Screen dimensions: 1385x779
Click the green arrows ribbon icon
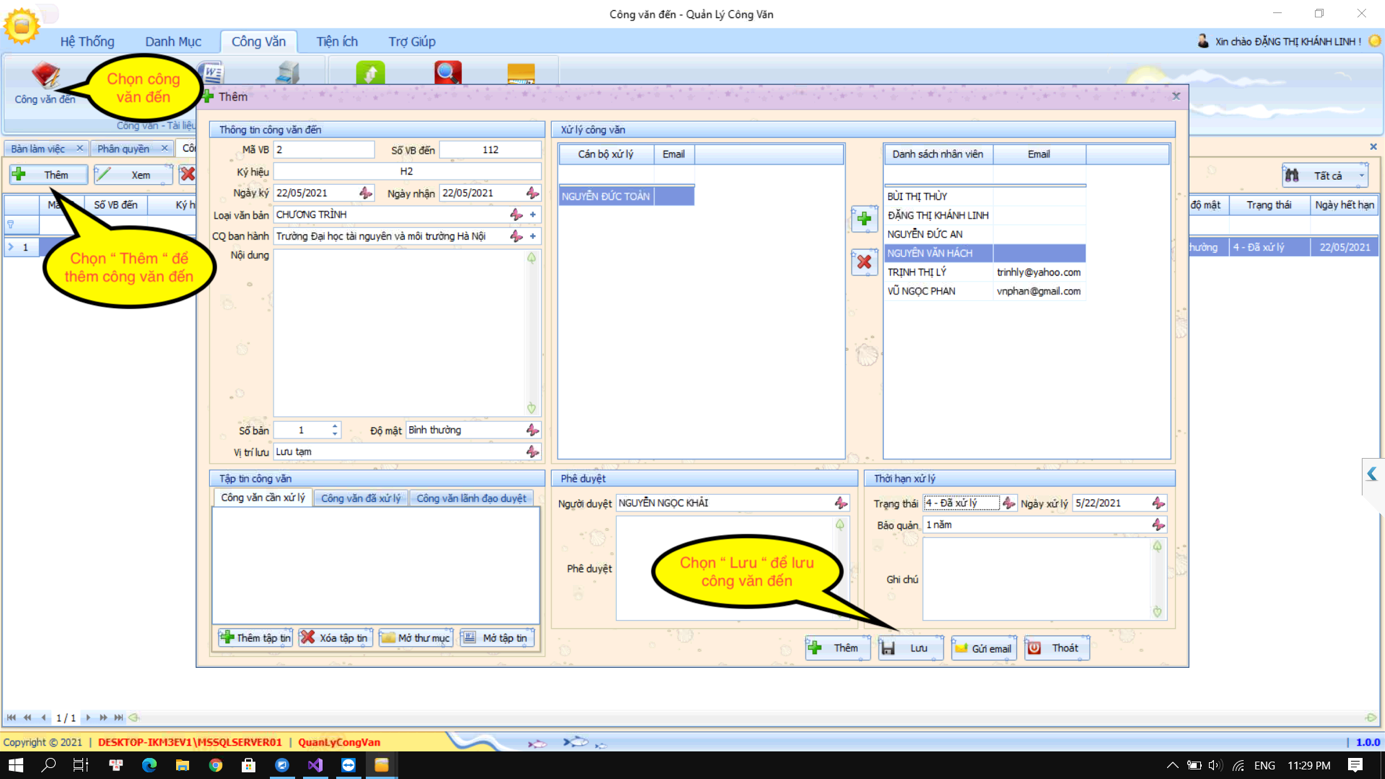(x=370, y=73)
